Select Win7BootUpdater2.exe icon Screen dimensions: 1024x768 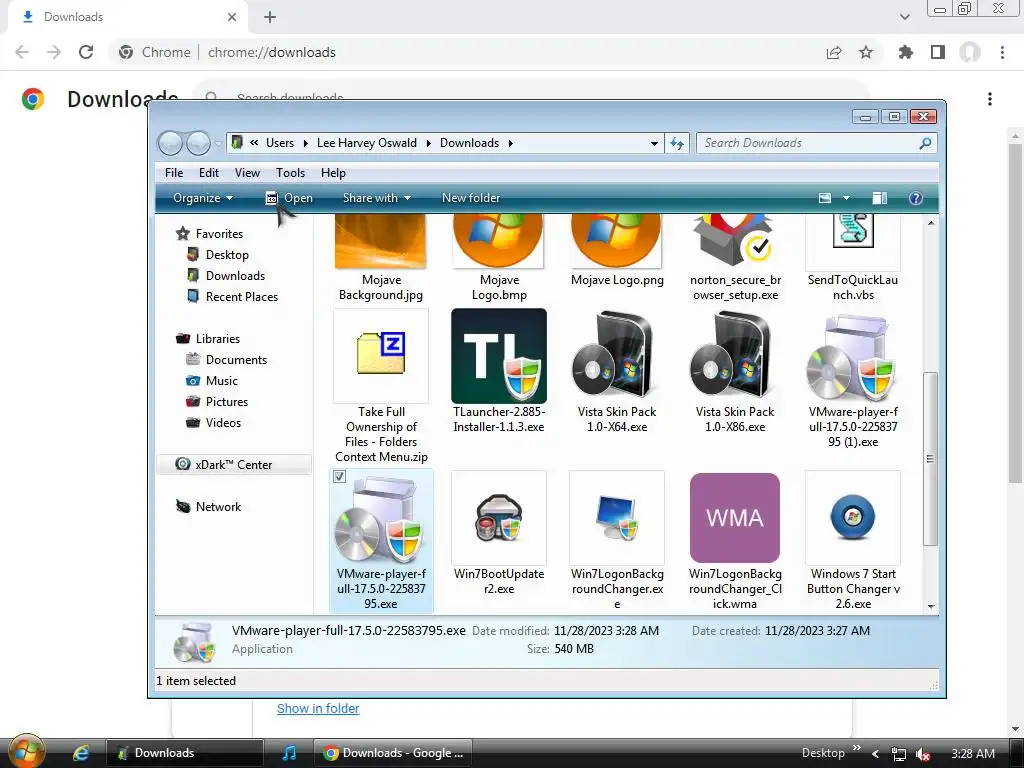click(x=499, y=517)
